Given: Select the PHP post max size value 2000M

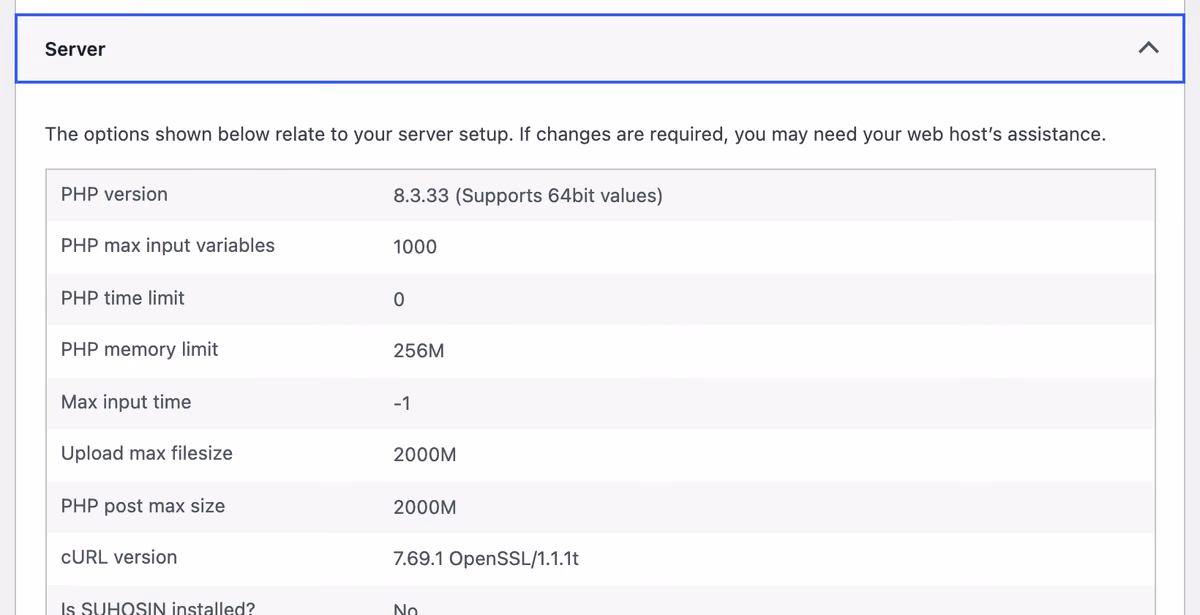Looking at the screenshot, I should click(x=425, y=508).
